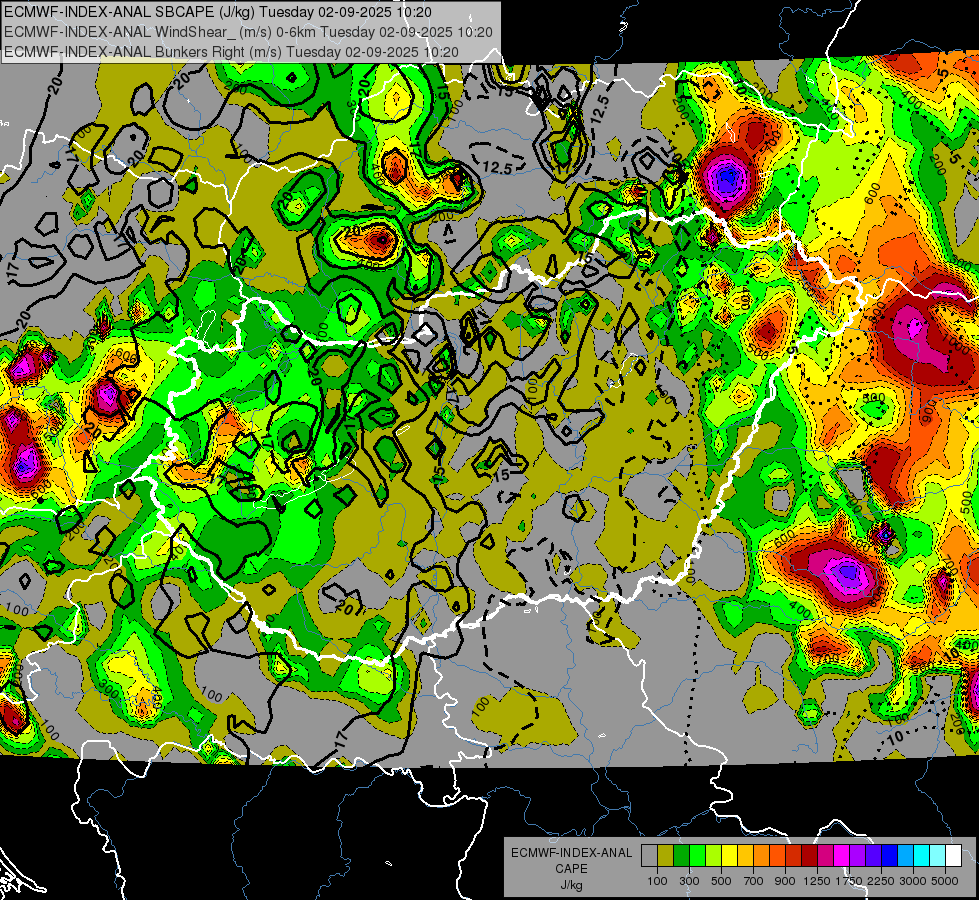Click the legend's ECMWF-INDEX-ANAL label

tap(571, 853)
